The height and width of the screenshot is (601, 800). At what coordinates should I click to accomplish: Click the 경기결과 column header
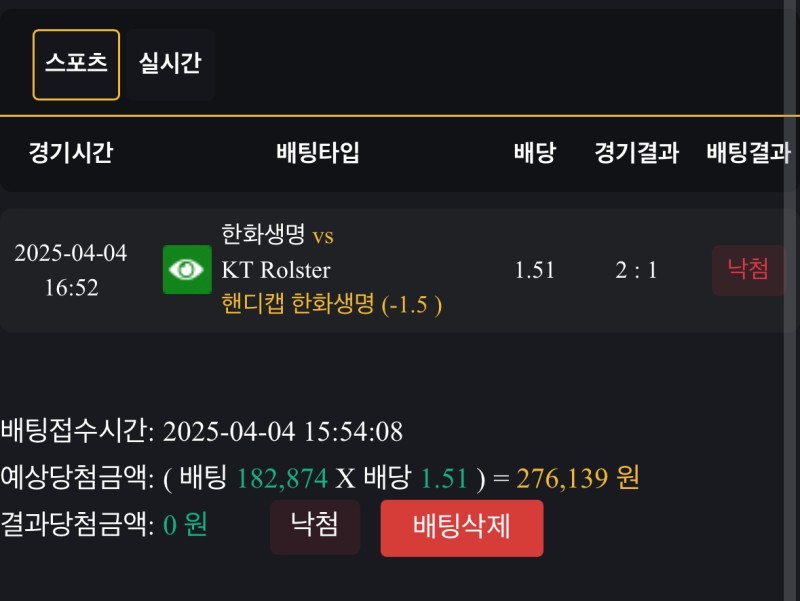click(x=637, y=153)
